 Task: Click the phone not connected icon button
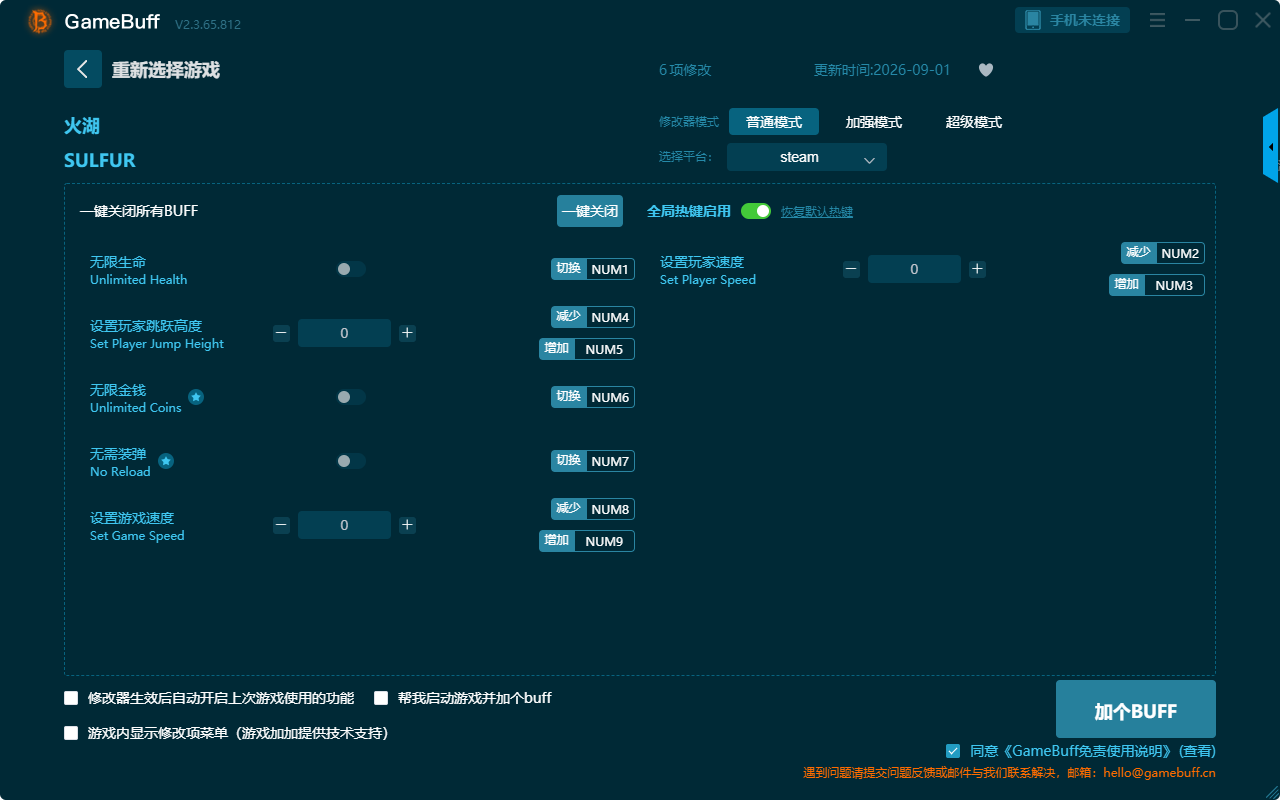(x=1073, y=20)
